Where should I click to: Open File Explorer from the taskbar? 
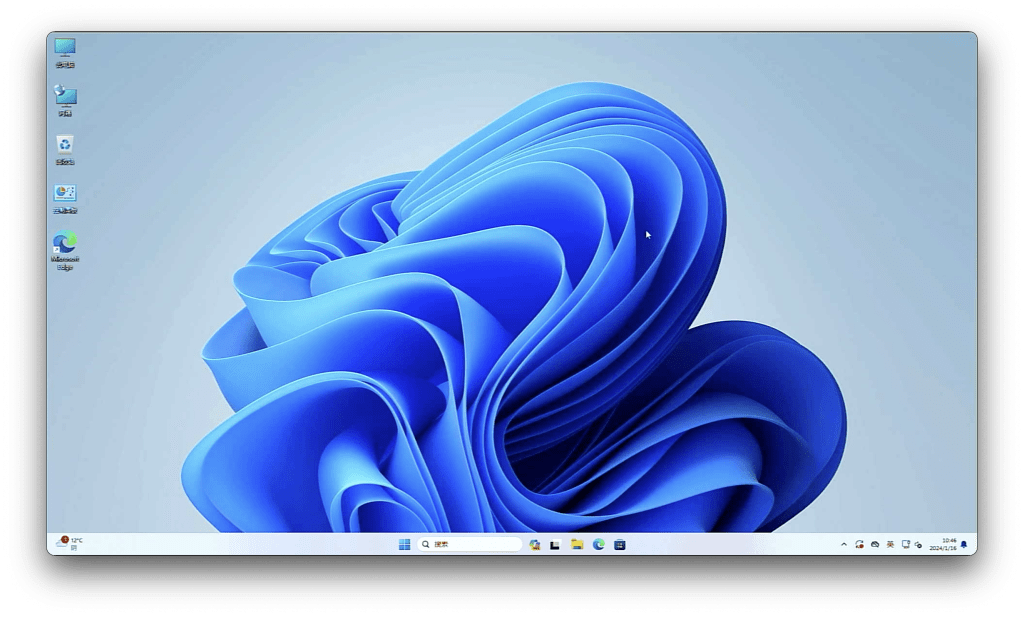[x=577, y=544]
